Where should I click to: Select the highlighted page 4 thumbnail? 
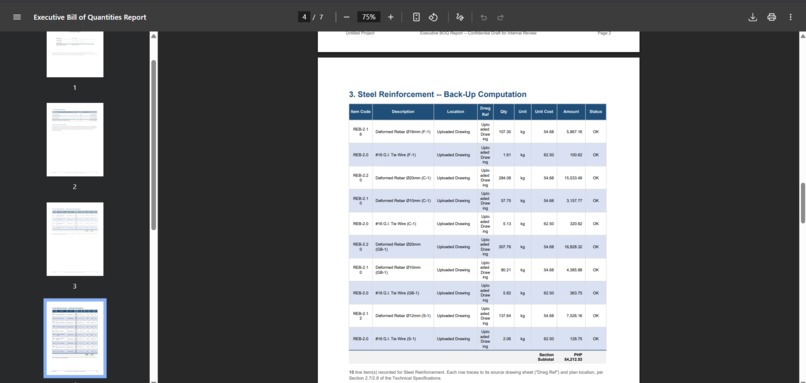point(75,338)
